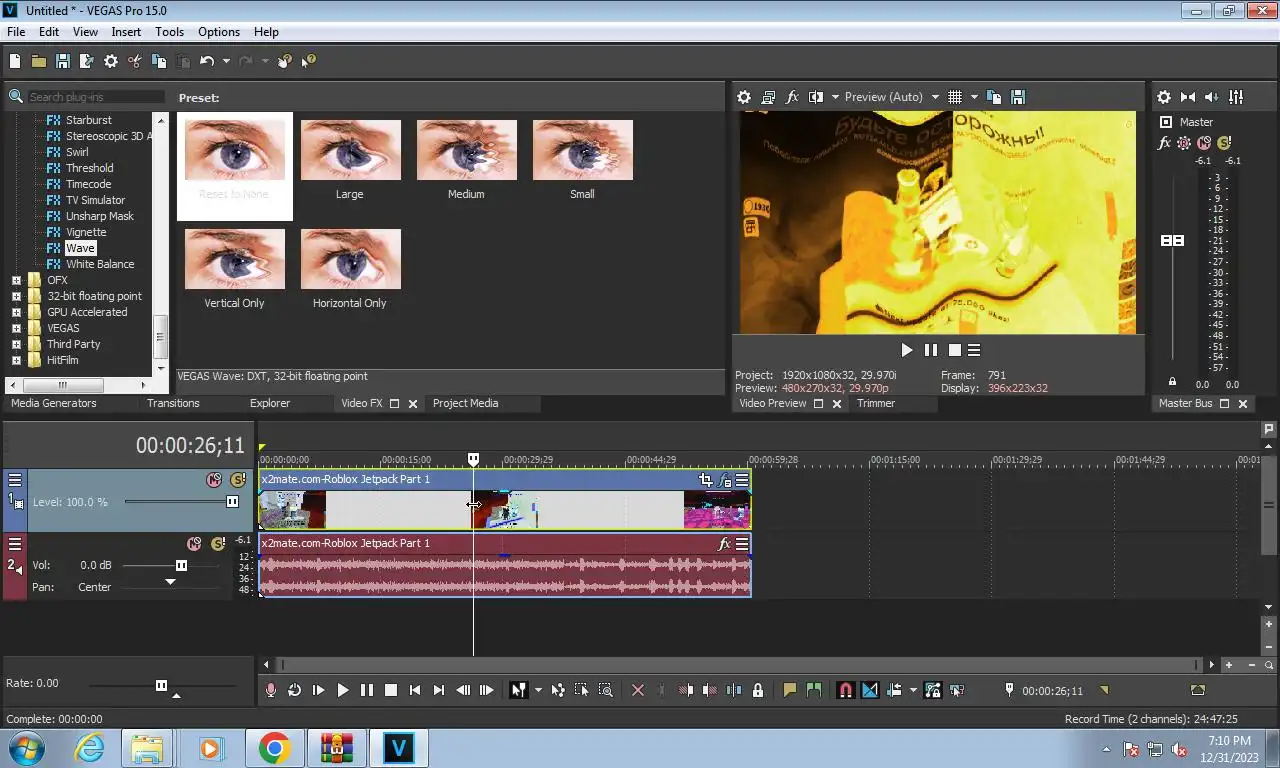Switch to the Trimmer tab
1280x768 pixels.
tap(876, 403)
